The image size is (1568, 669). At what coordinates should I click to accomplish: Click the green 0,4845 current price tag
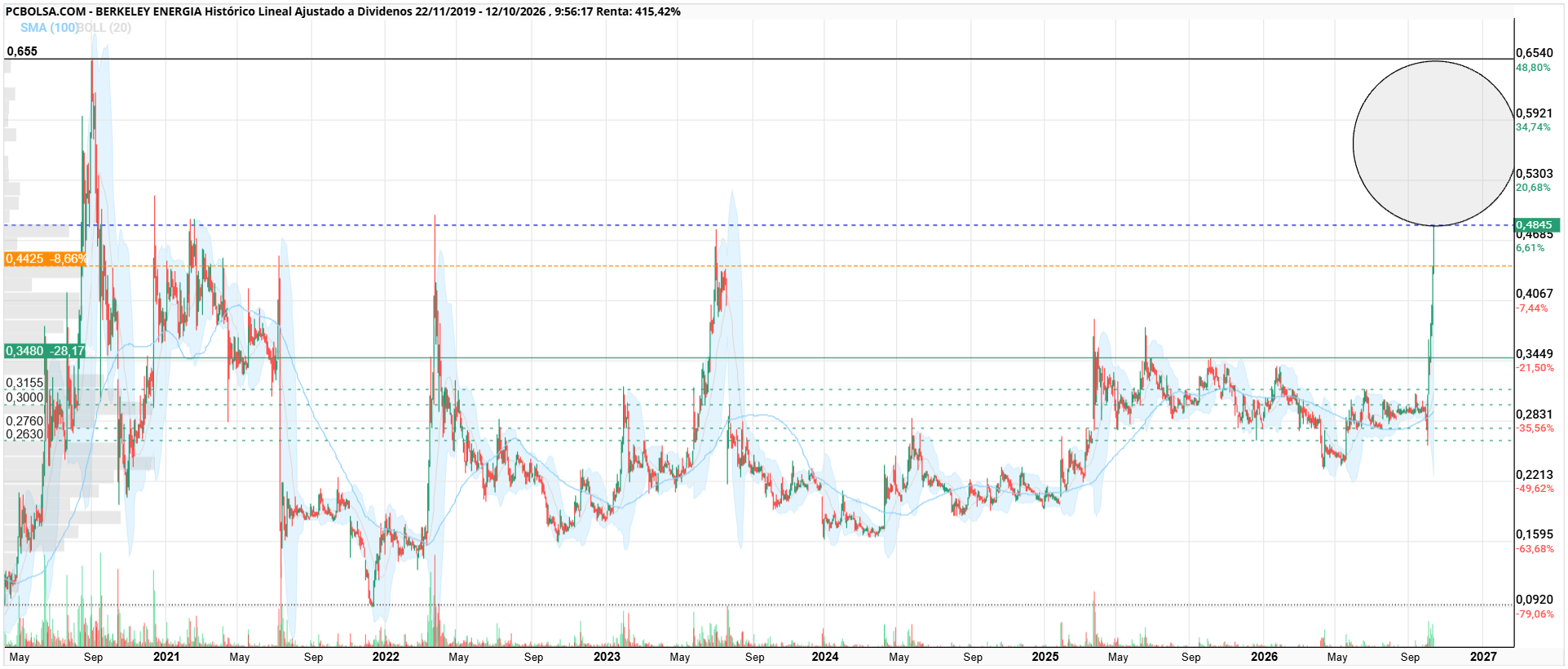pyautogui.click(x=1536, y=225)
